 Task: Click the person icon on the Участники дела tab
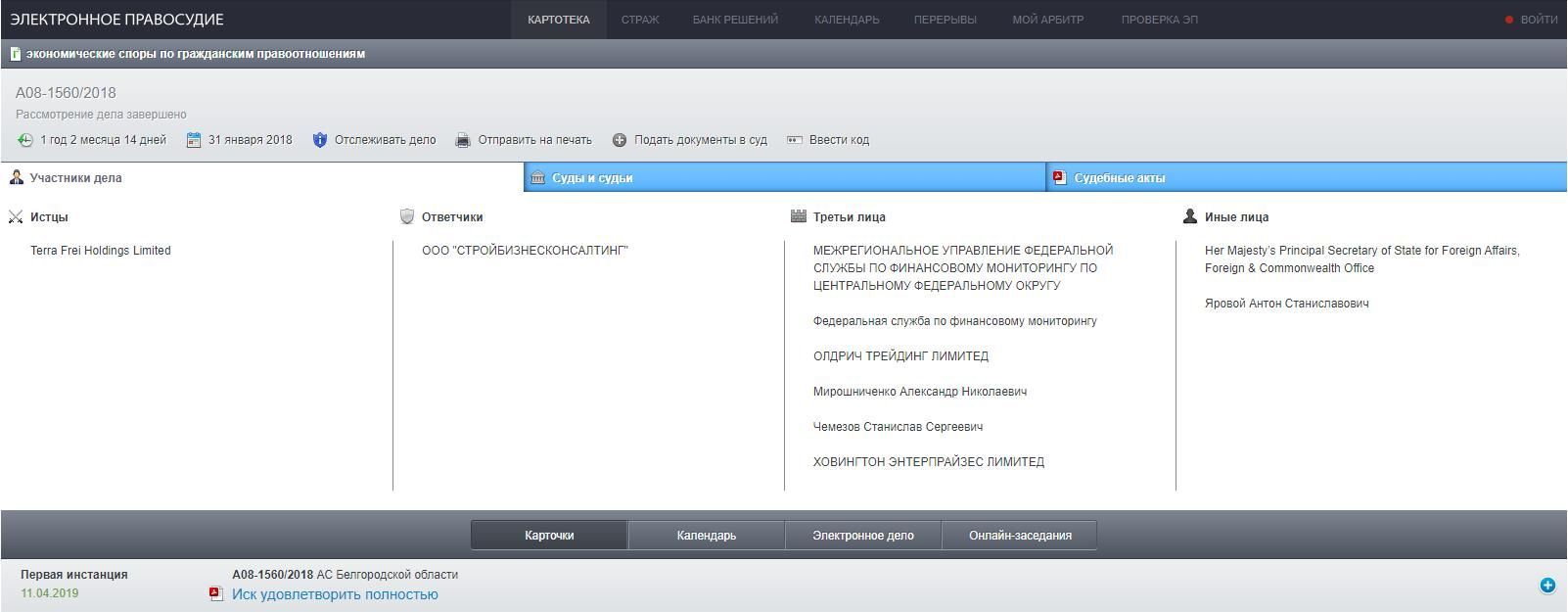(x=16, y=177)
